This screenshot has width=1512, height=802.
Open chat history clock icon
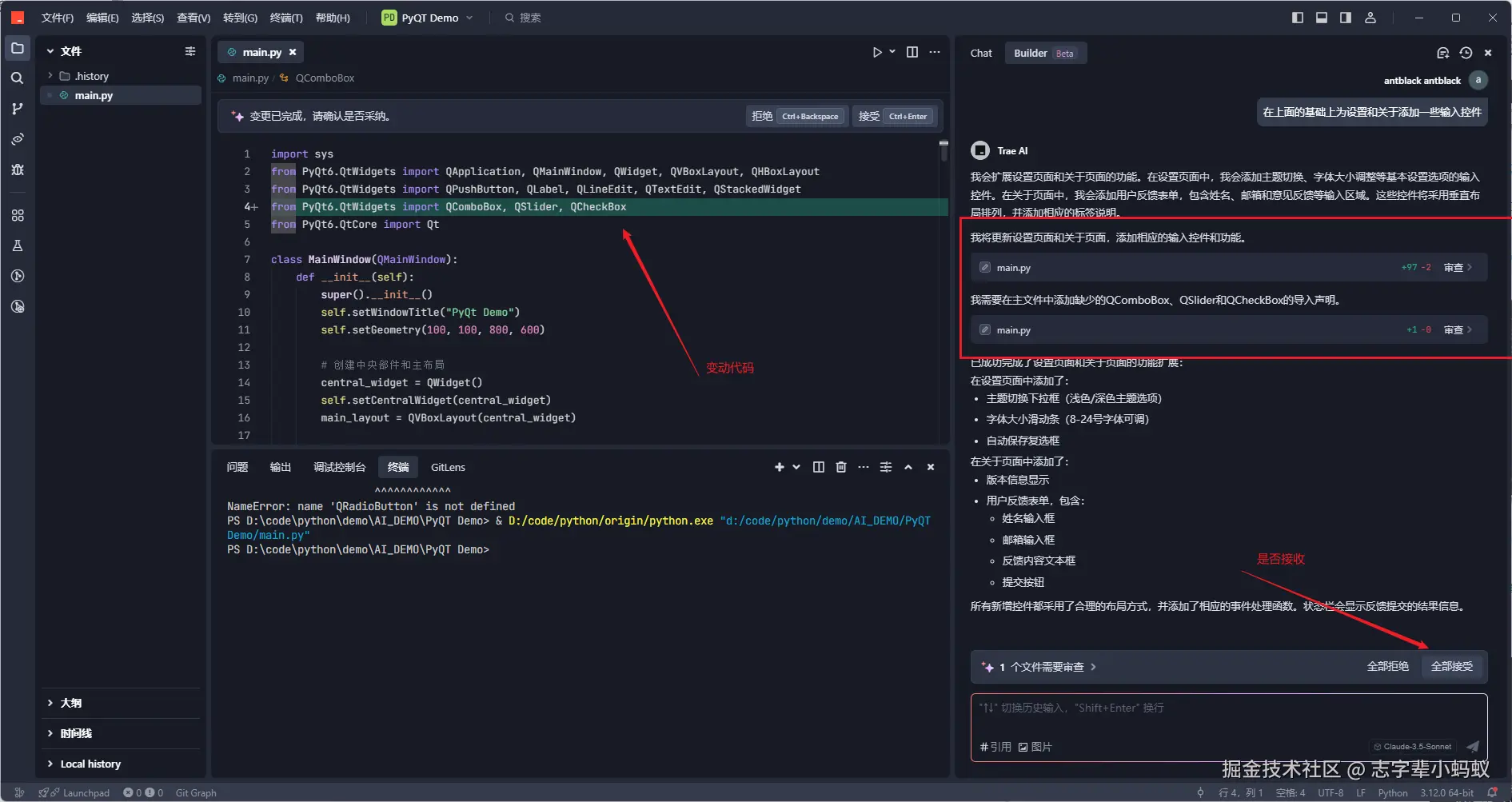pos(1466,53)
